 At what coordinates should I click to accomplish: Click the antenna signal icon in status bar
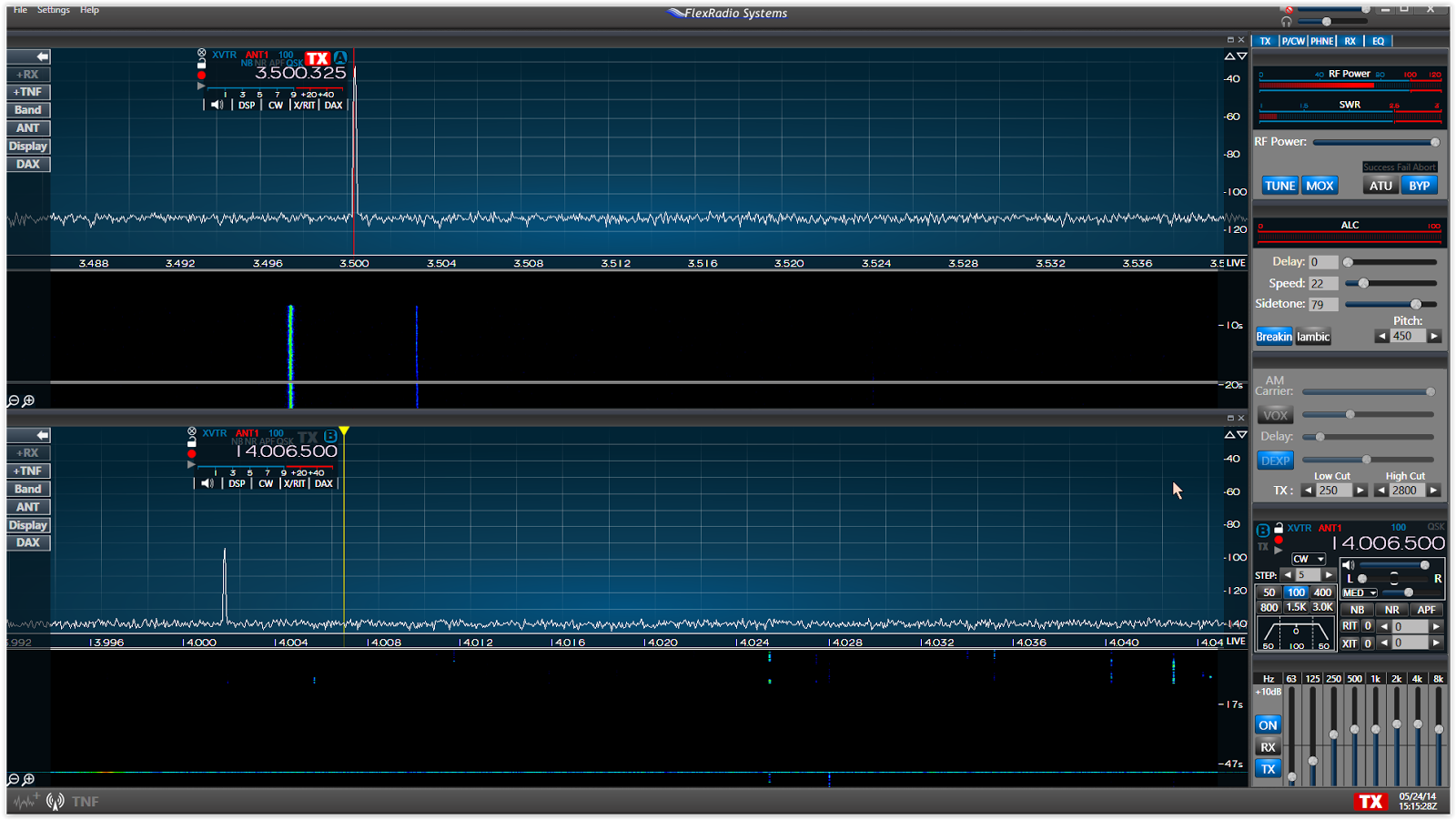pyautogui.click(x=56, y=801)
